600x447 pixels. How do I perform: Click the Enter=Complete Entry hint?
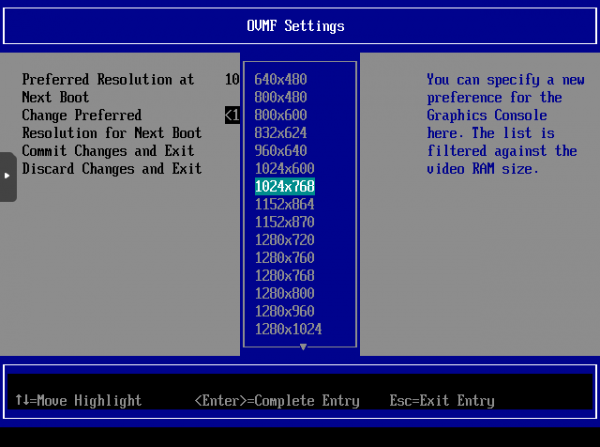tap(277, 401)
